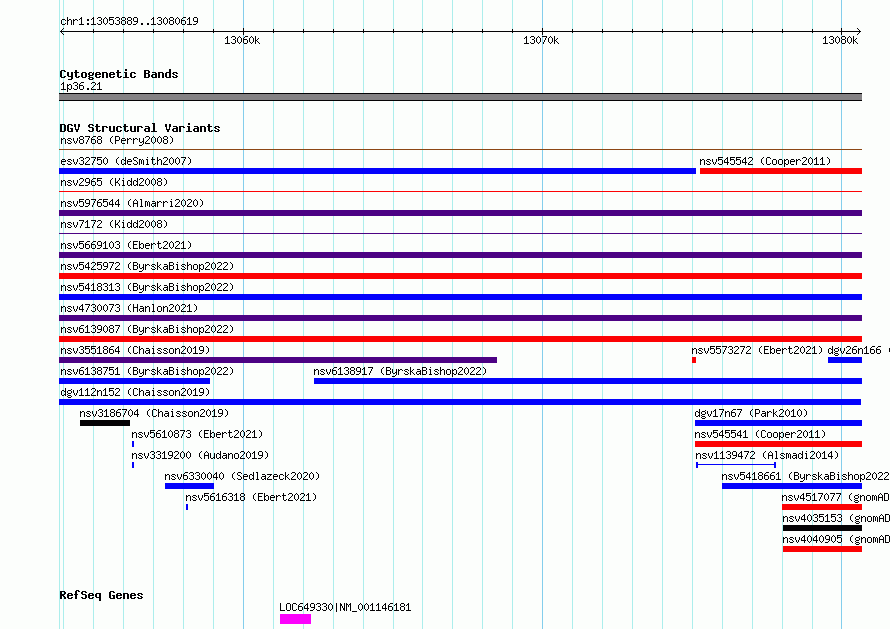The width and height of the screenshot is (890, 629).
Task: Select the nsv545542 (Cooper2011) red bar
Action: coord(781,171)
